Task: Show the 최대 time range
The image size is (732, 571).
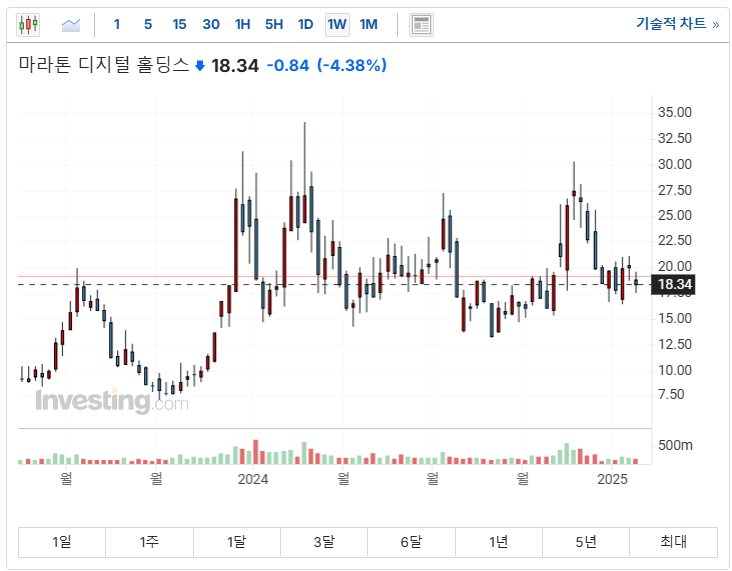Action: coord(674,542)
